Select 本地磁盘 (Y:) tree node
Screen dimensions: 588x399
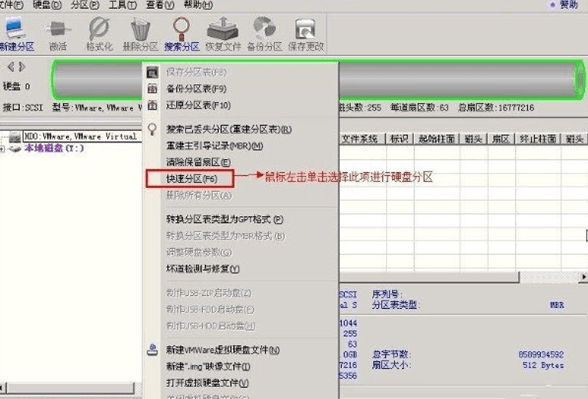tap(54, 148)
